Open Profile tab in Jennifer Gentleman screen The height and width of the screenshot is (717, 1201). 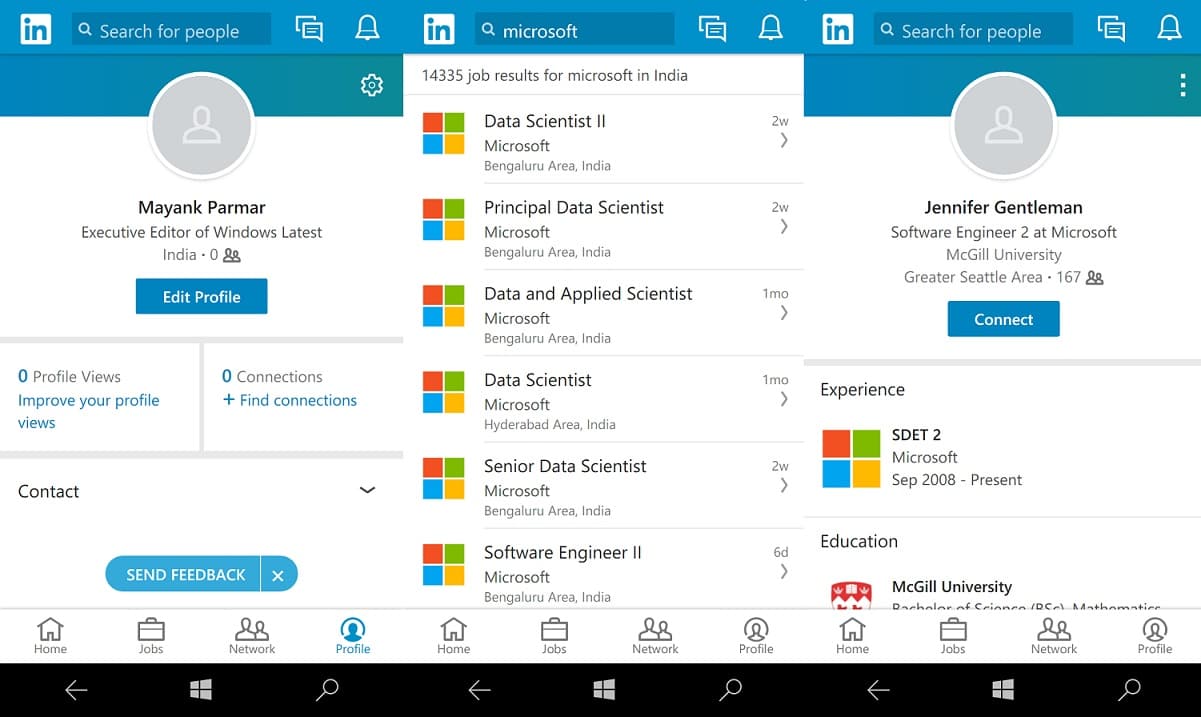click(x=1155, y=636)
